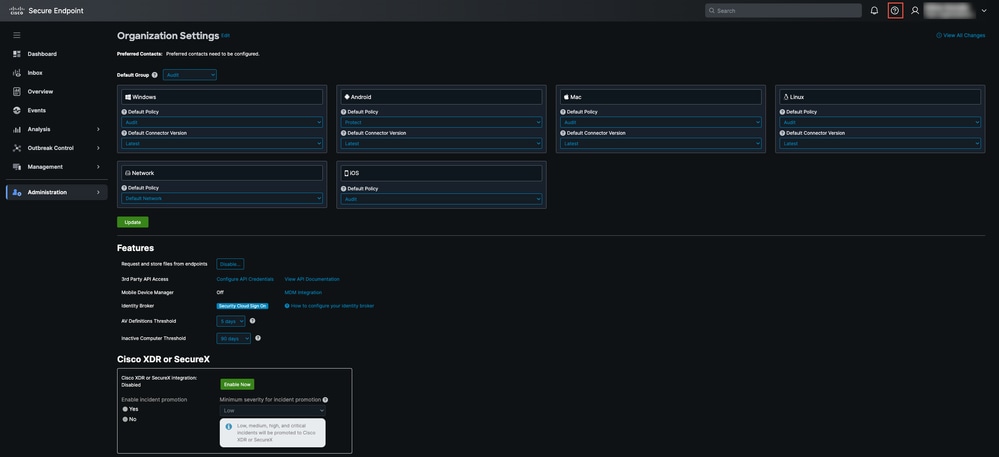Open iOS Default Policy dropdown
Image resolution: width=999 pixels, height=457 pixels.
[442, 199]
